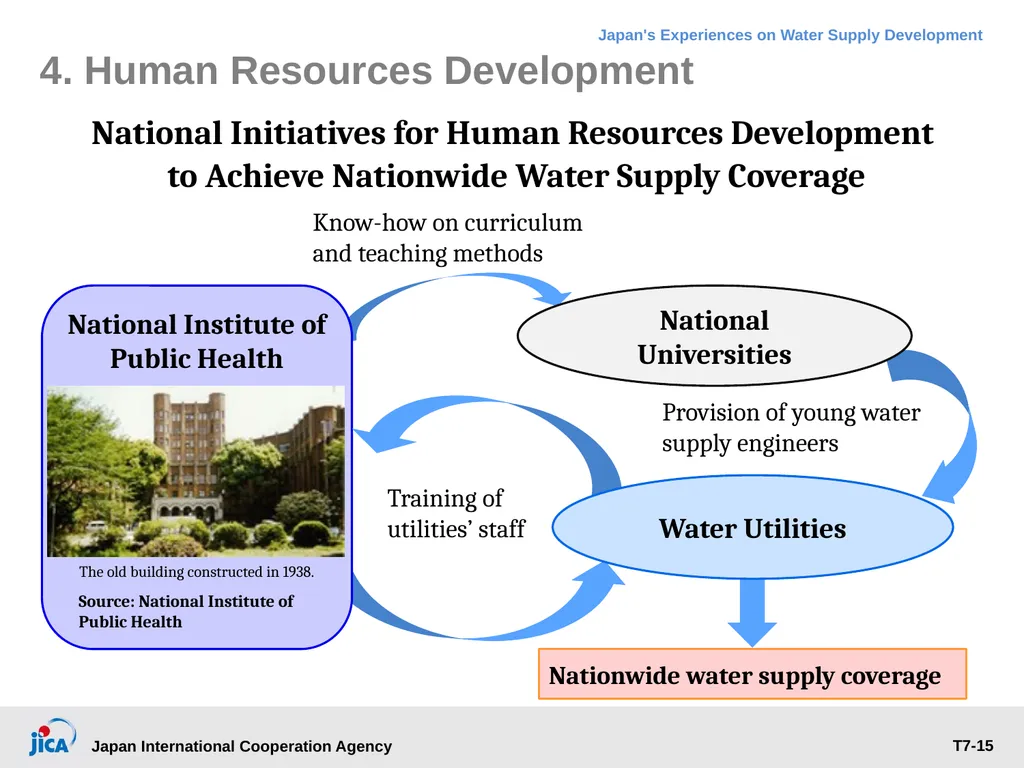Click the "National Institute of Public Health" box title
The height and width of the screenshot is (768, 1024).
pos(197,341)
